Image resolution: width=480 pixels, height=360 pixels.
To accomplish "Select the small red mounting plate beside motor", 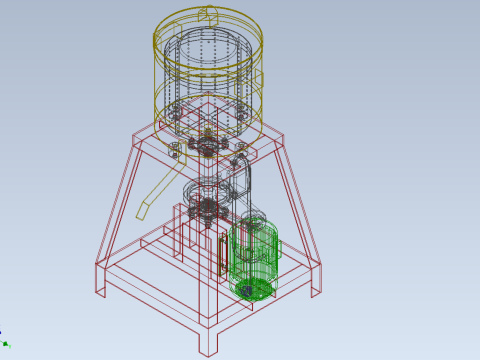I will pos(223,255).
